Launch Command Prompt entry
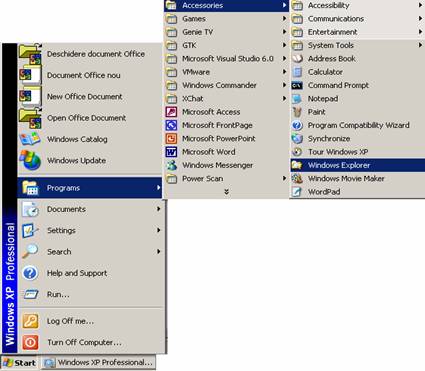Image resolution: width=425 pixels, height=371 pixels. (357, 85)
